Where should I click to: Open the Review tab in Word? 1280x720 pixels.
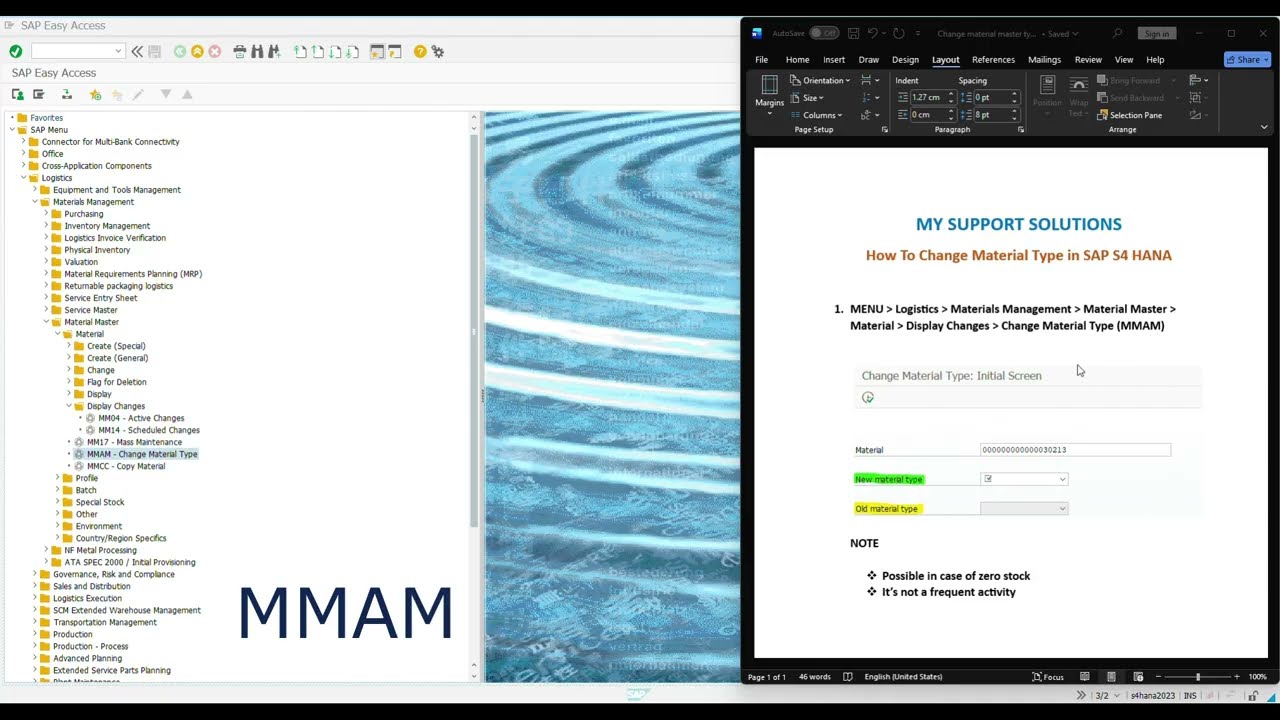click(x=1088, y=60)
